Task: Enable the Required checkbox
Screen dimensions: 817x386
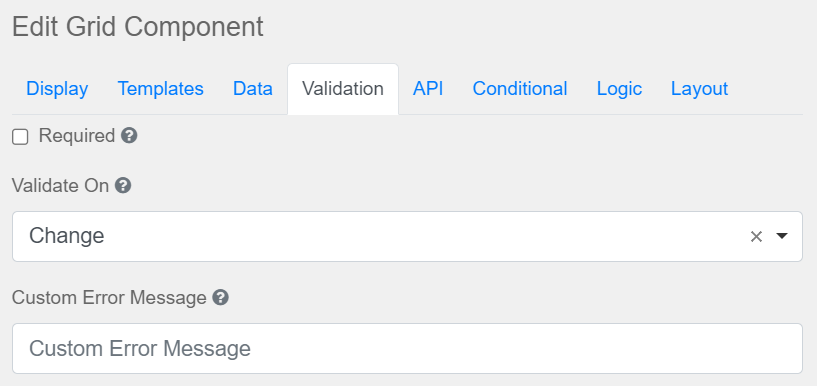Action: tap(20, 137)
